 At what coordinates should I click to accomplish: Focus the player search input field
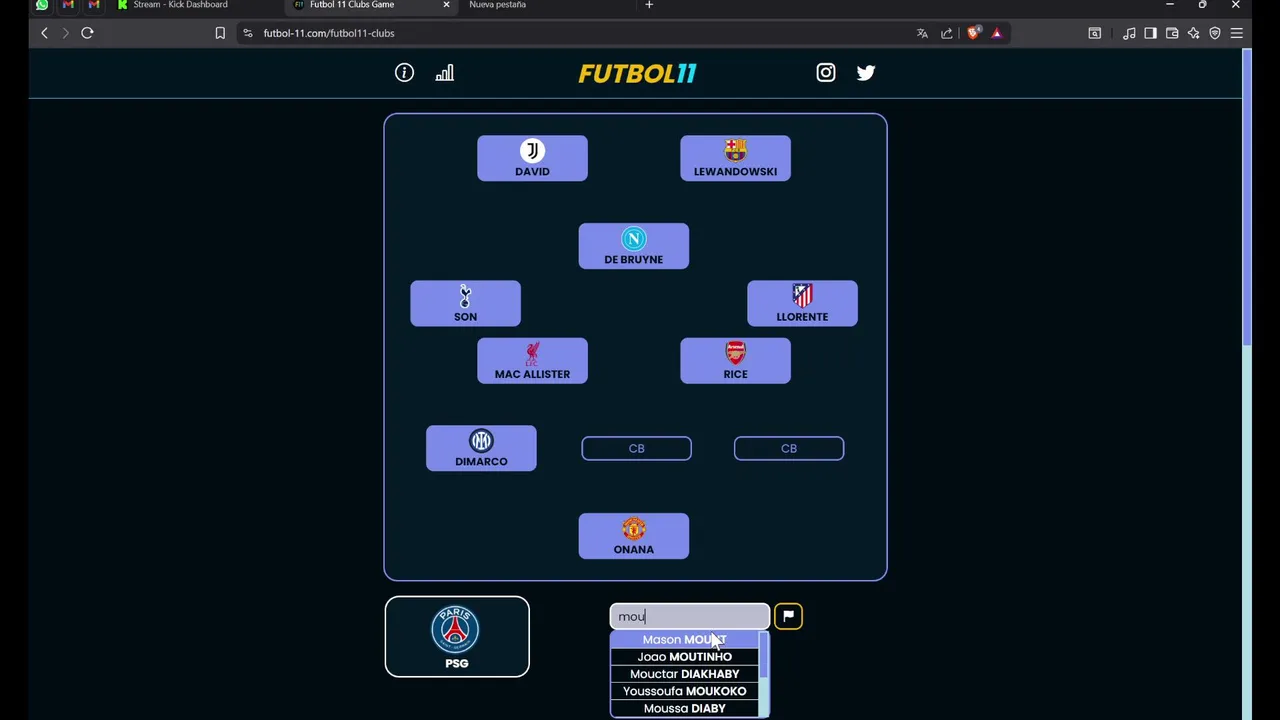click(x=689, y=616)
